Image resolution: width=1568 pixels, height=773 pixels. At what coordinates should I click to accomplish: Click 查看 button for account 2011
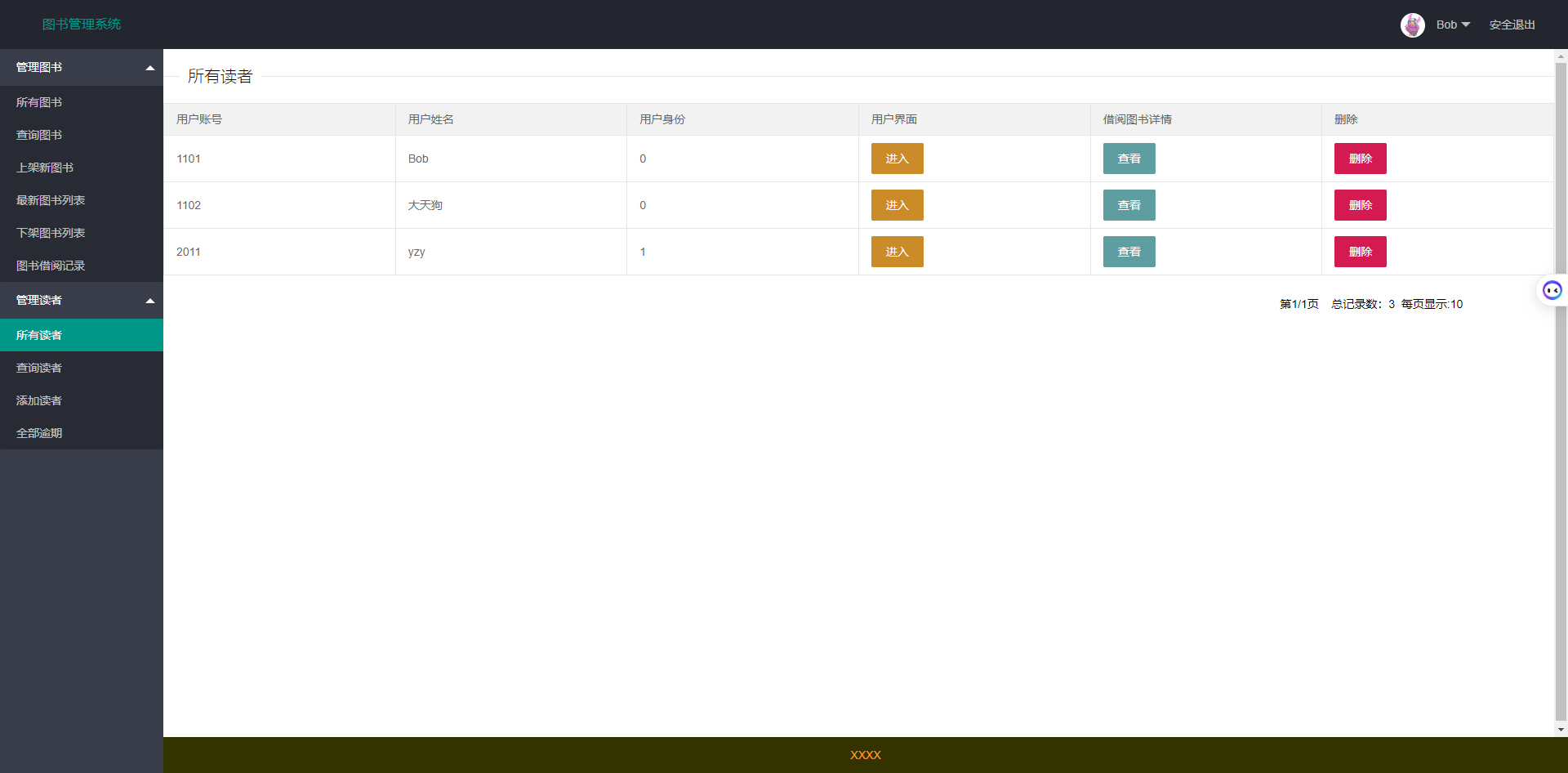[1129, 252]
